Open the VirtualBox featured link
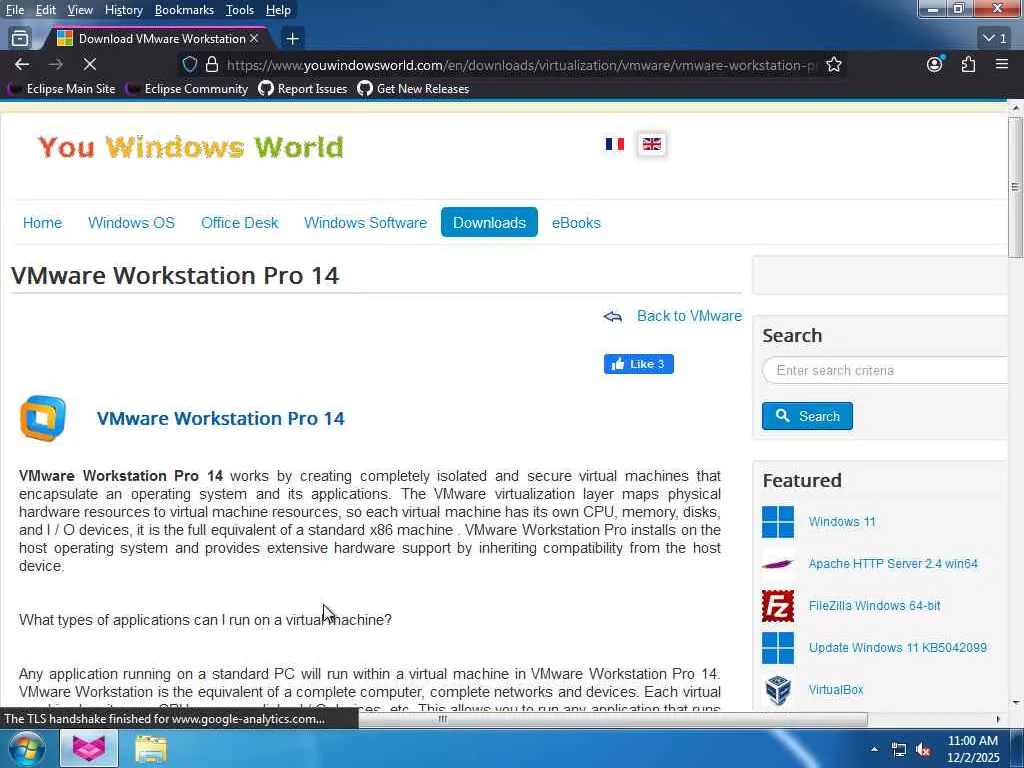The image size is (1024, 768). coord(836,690)
